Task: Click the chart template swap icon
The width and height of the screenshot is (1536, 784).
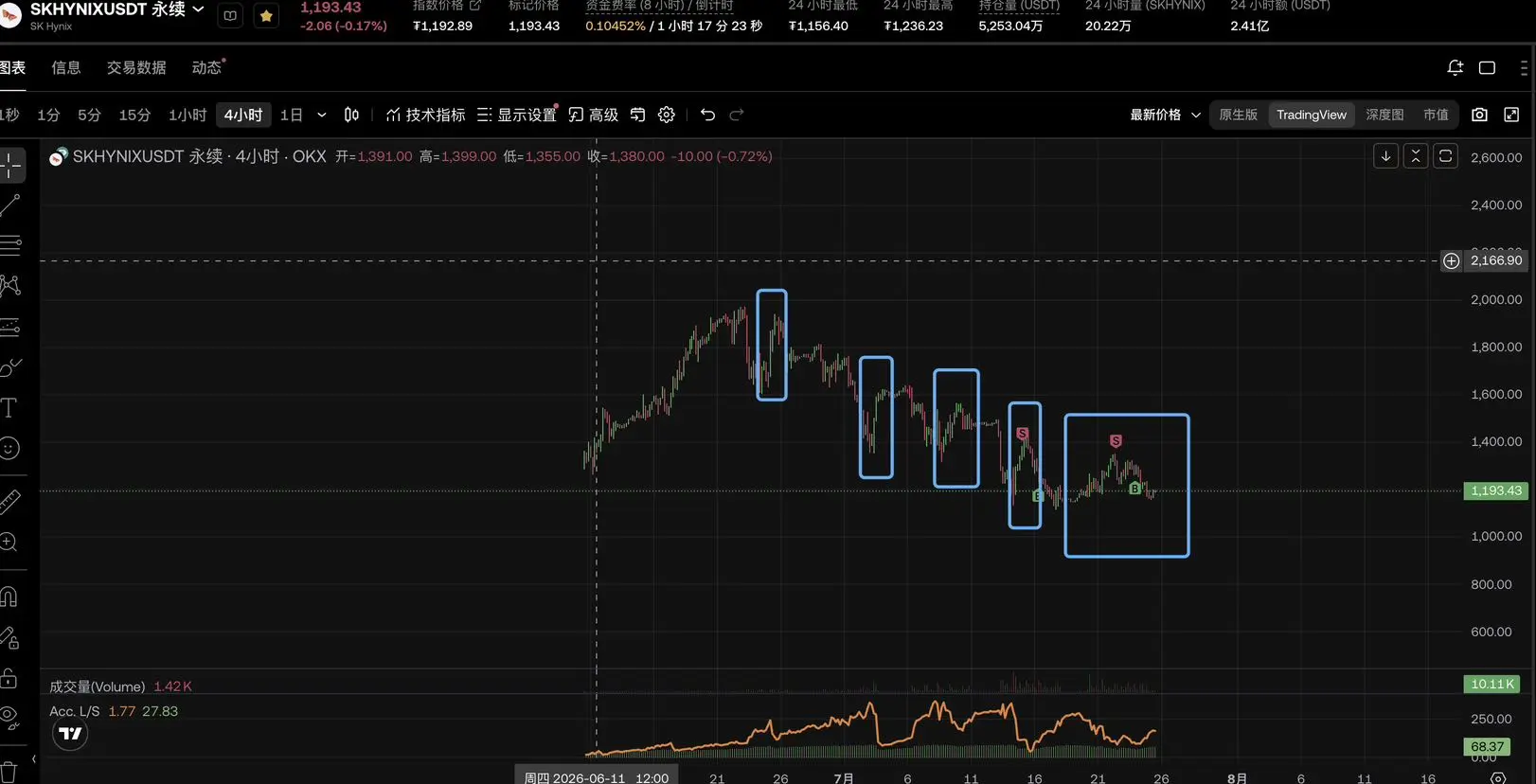Action: 637,115
